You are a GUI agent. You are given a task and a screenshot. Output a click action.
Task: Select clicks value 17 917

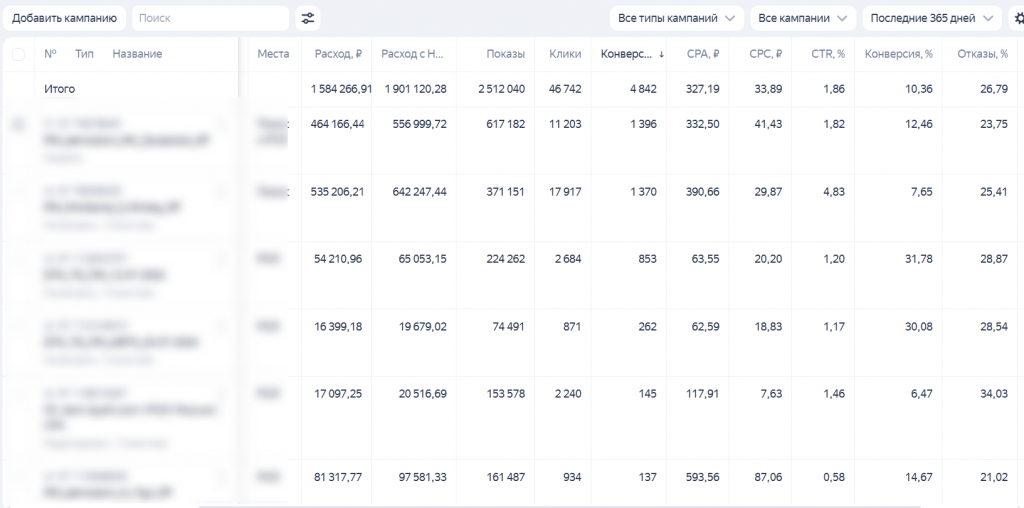click(x=566, y=192)
